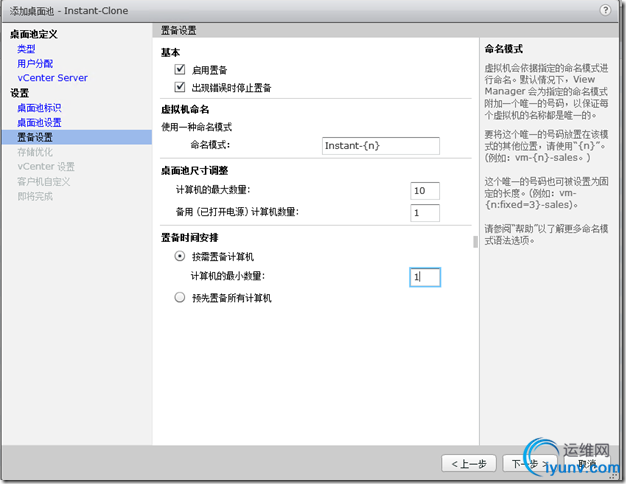Click the 命名模式 field with Instant-{n}
The width and height of the screenshot is (626, 484).
[x=380, y=146]
